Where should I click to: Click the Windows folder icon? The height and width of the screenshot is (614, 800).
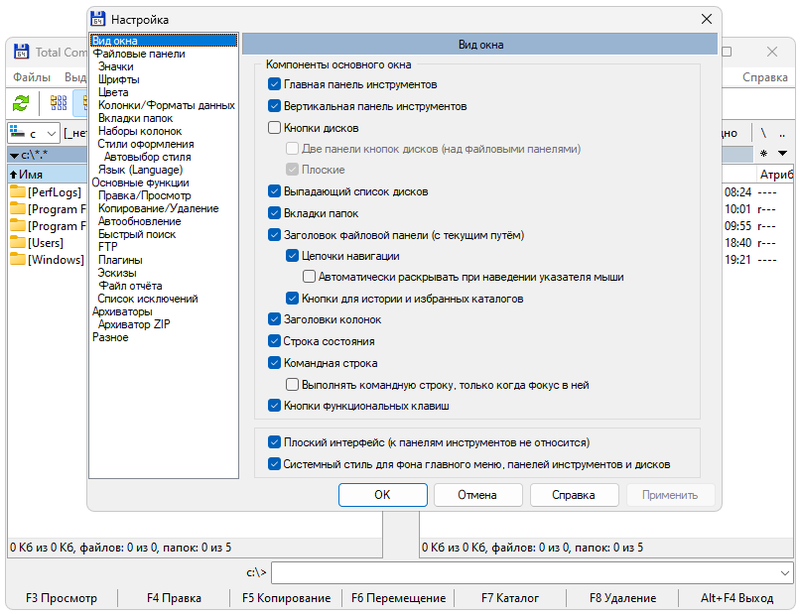point(17,259)
